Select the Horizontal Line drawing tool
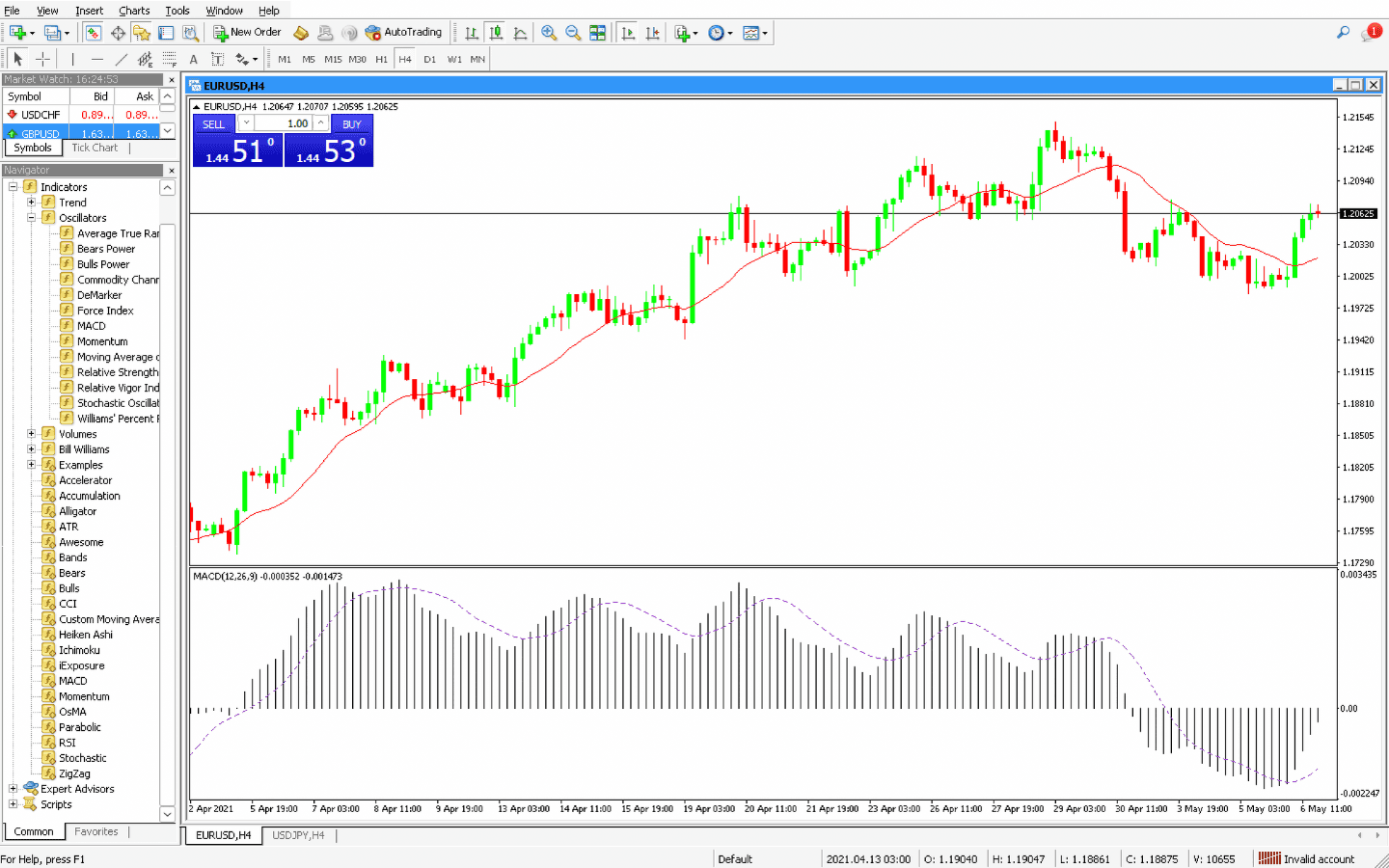This screenshot has height=868, width=1389. pyautogui.click(x=95, y=59)
